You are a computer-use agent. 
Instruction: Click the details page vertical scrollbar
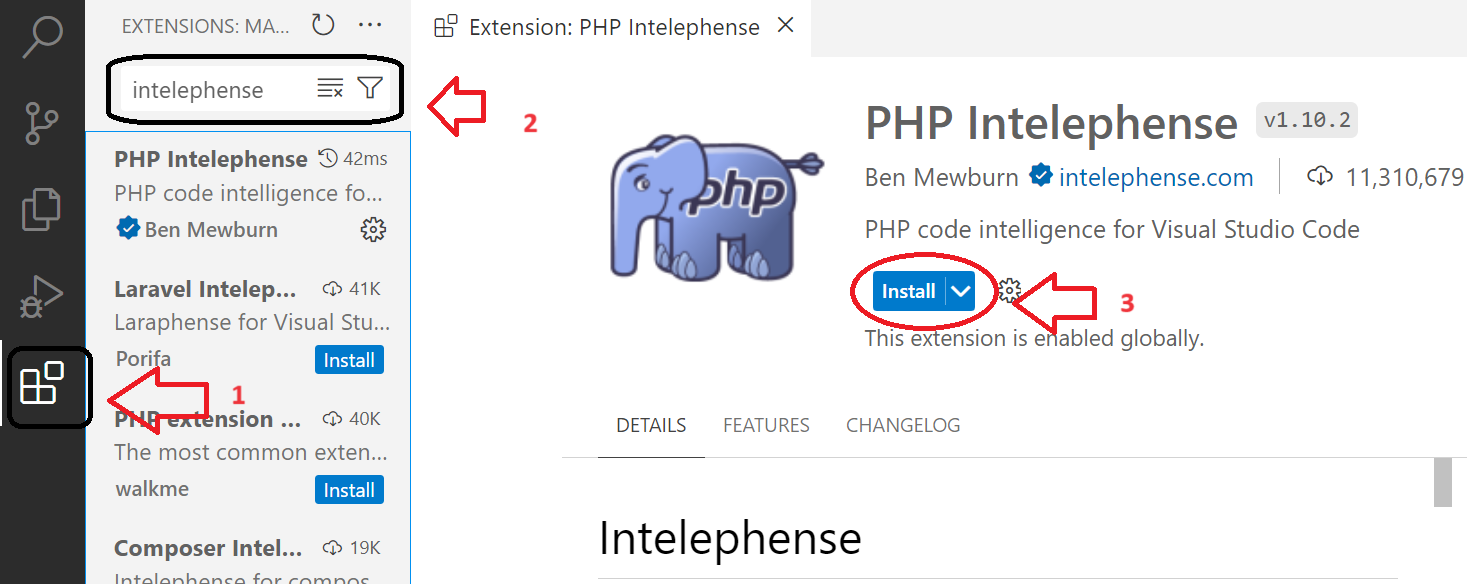click(1442, 485)
